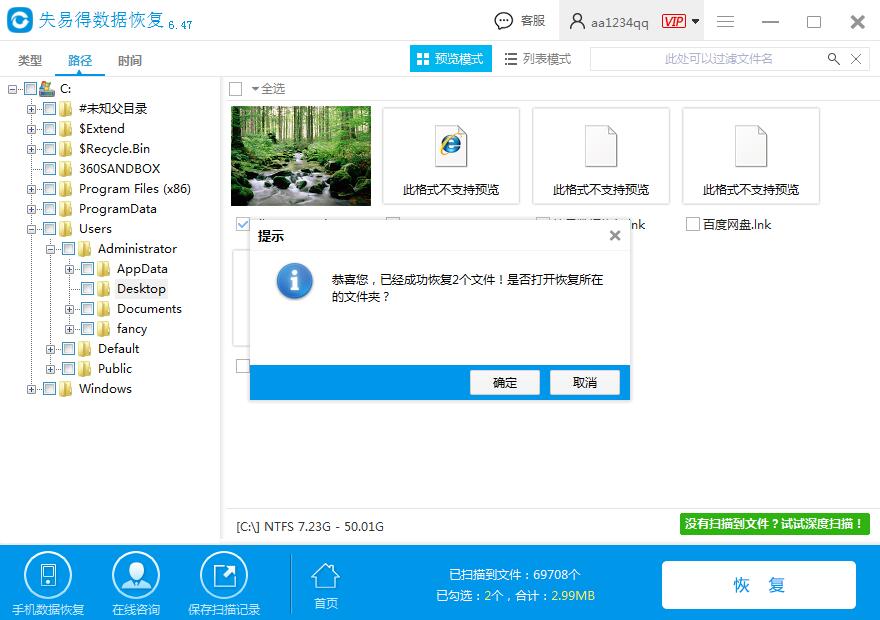The height and width of the screenshot is (620, 880).
Task: Click the big 恢复 recover button
Action: pos(759,585)
